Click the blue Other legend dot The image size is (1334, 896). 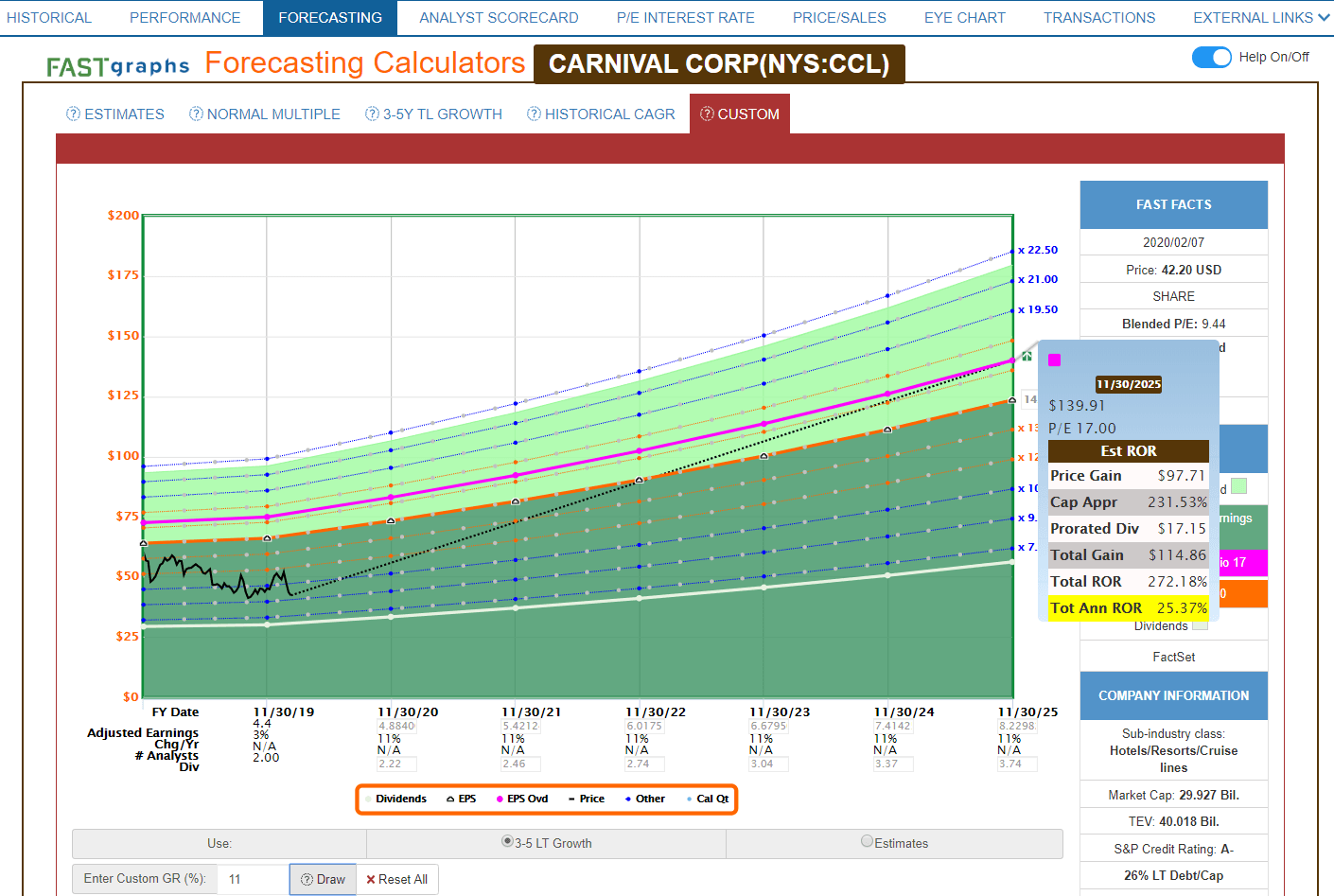pyautogui.click(x=628, y=799)
